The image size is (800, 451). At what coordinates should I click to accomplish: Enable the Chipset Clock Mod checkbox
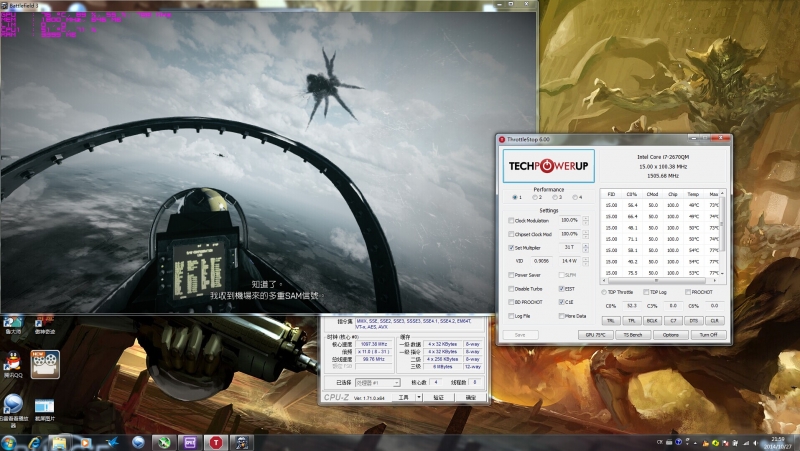[511, 234]
